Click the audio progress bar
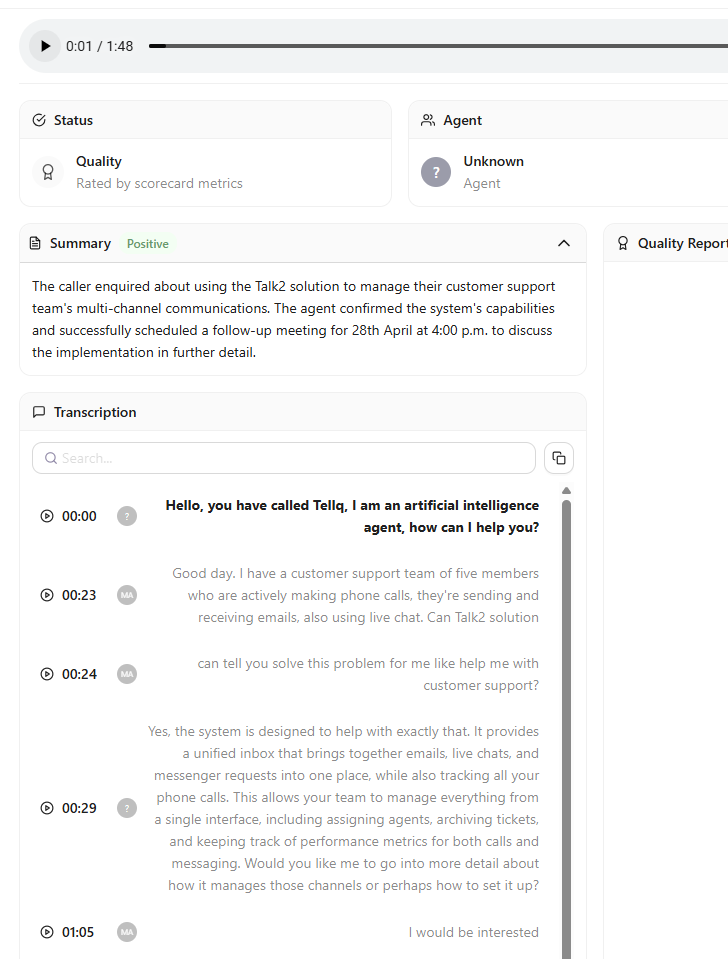The width and height of the screenshot is (728, 959). [440, 46]
